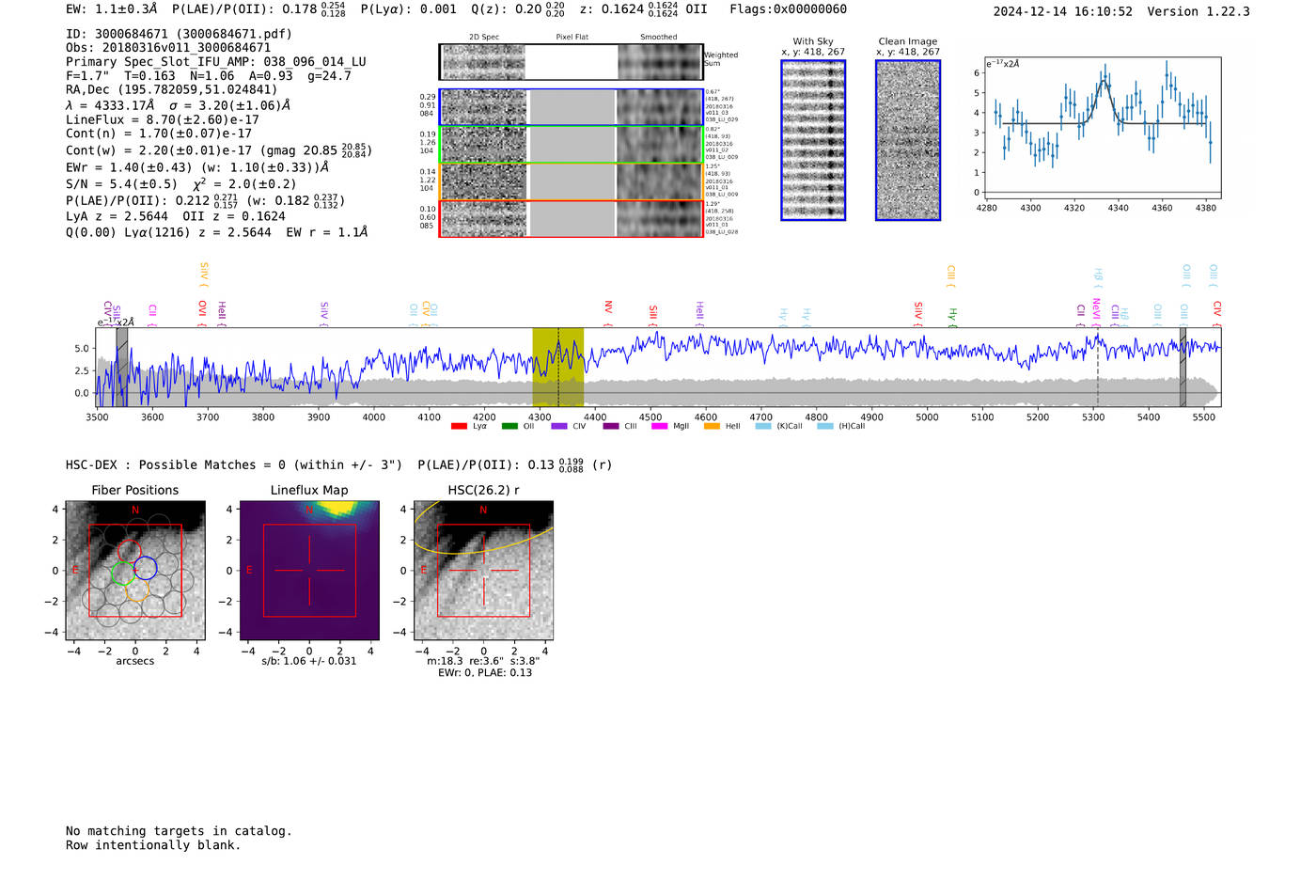
Task: Click the hatched gray band near 5460 Å
Action: [x=1183, y=367]
